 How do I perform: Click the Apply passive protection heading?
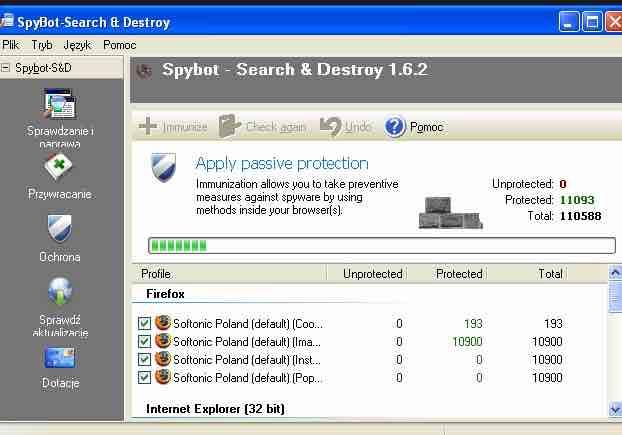point(282,163)
